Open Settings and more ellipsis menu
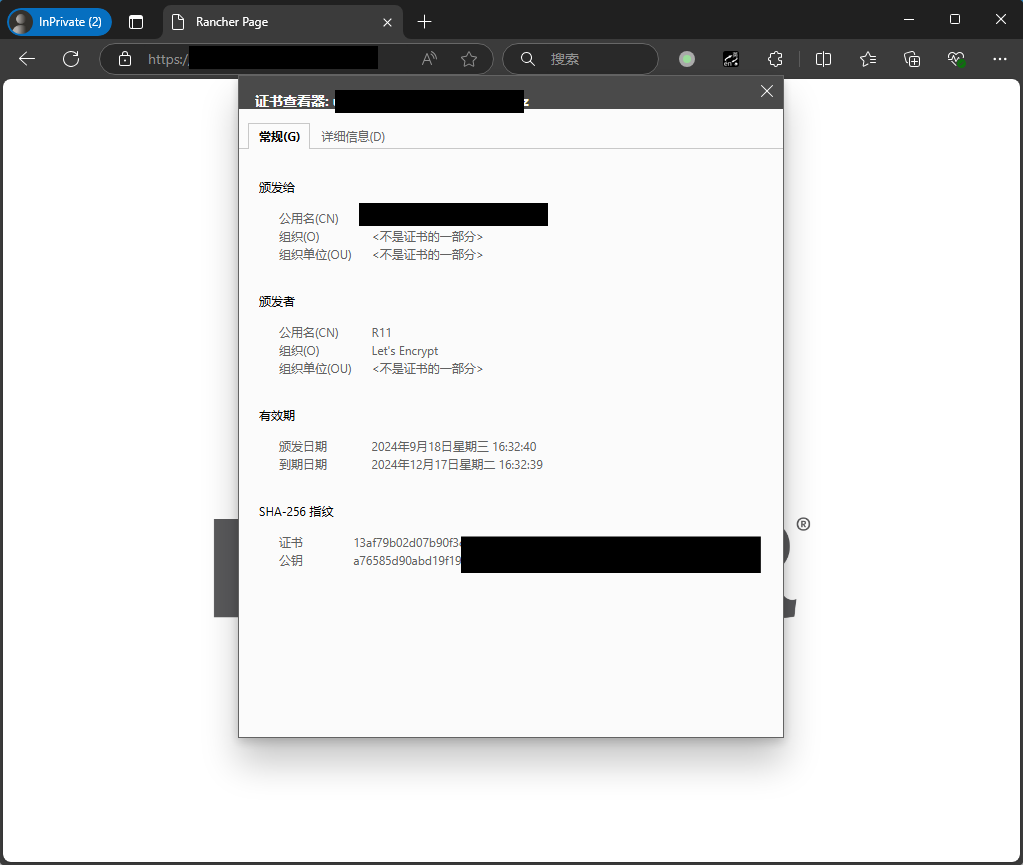Viewport: 1023px width, 865px height. (x=1000, y=59)
